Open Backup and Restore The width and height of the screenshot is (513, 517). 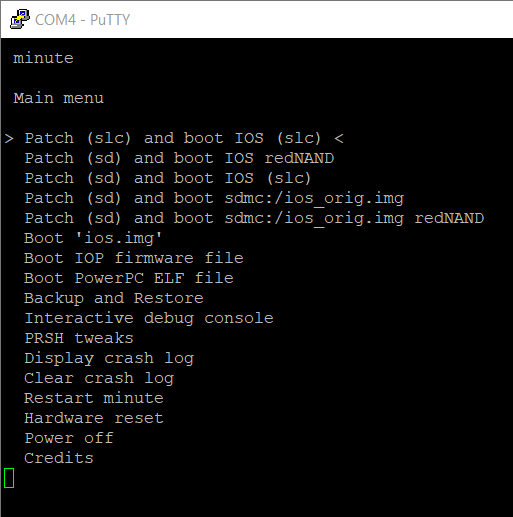(x=114, y=298)
